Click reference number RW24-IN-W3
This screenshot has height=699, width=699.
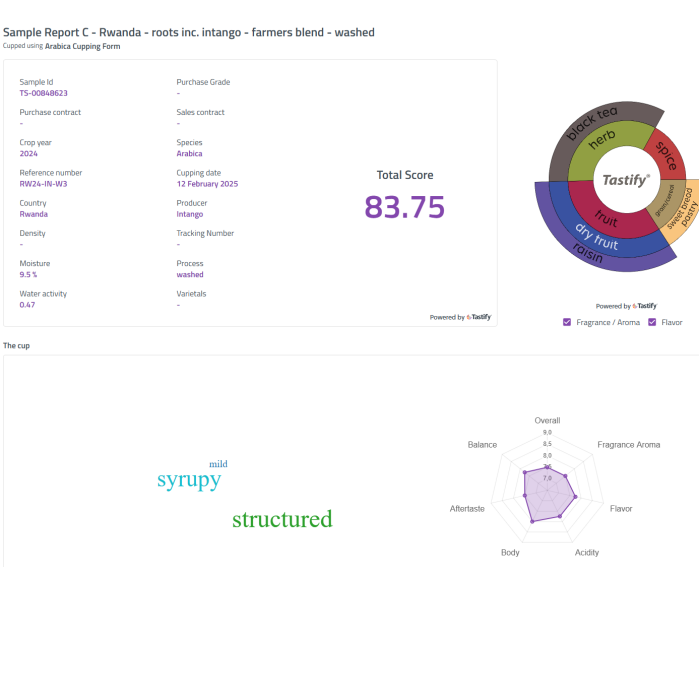tap(43, 184)
